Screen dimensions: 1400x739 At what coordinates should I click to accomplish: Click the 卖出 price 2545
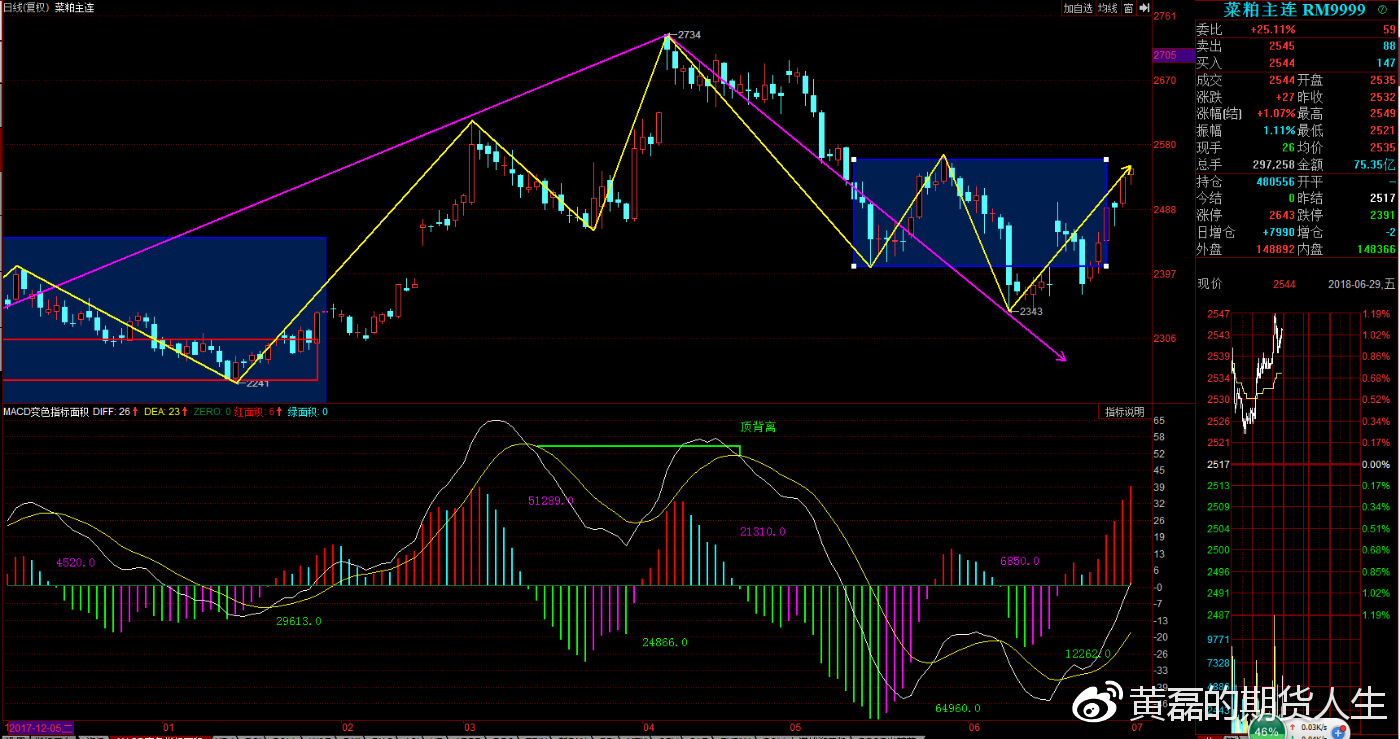(1281, 46)
